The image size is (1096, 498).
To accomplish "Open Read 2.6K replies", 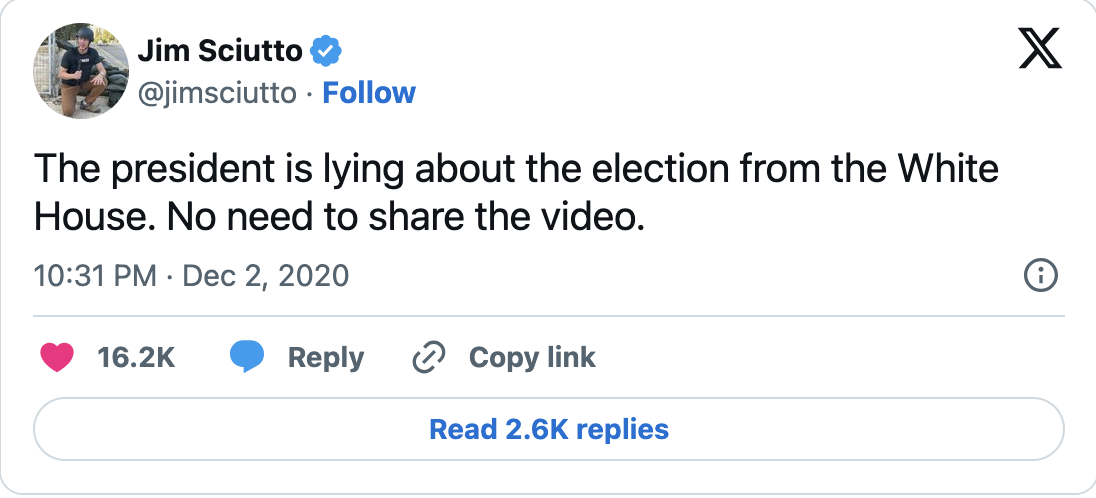I will pyautogui.click(x=549, y=430).
